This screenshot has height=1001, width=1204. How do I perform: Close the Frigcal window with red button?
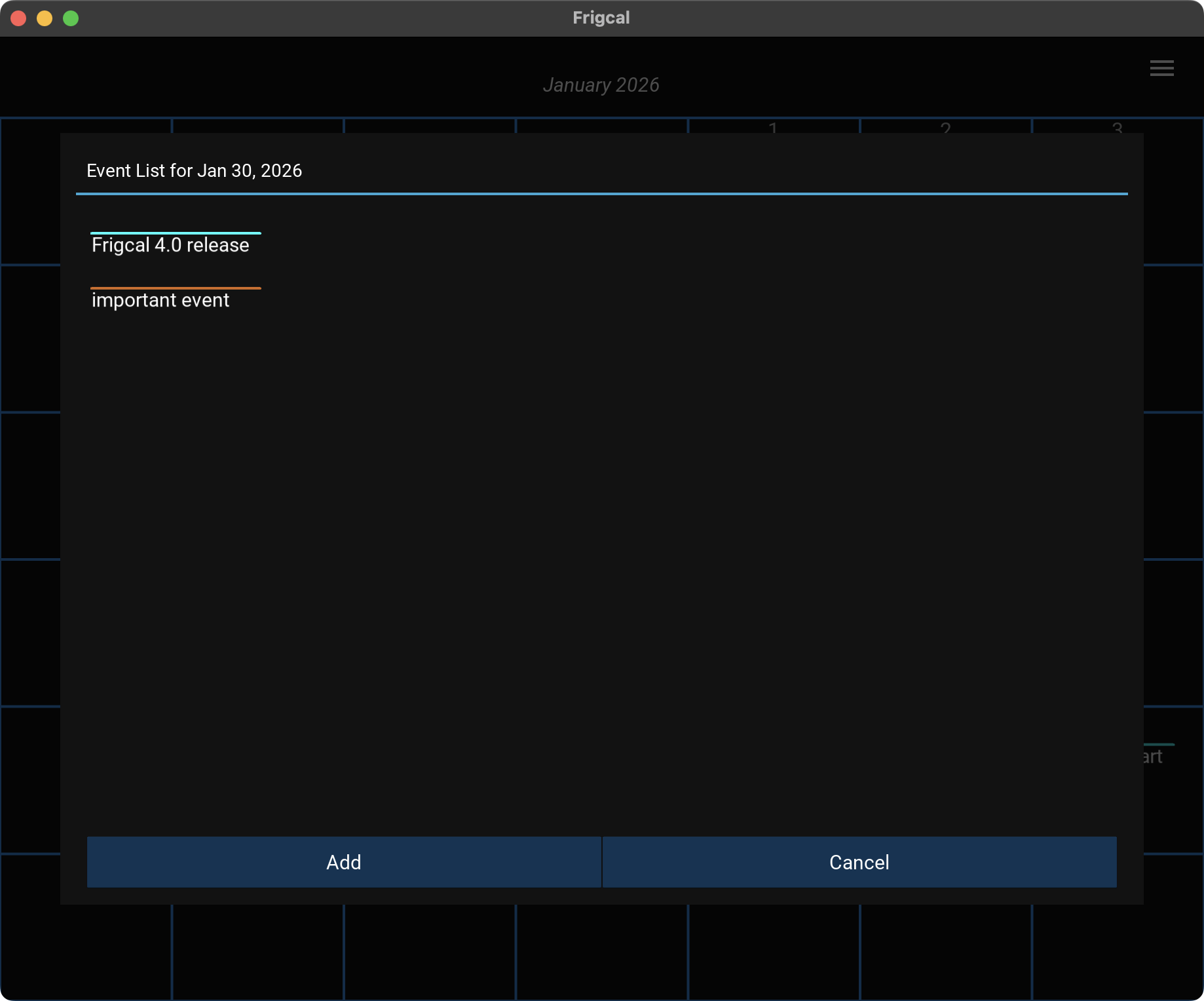point(18,18)
